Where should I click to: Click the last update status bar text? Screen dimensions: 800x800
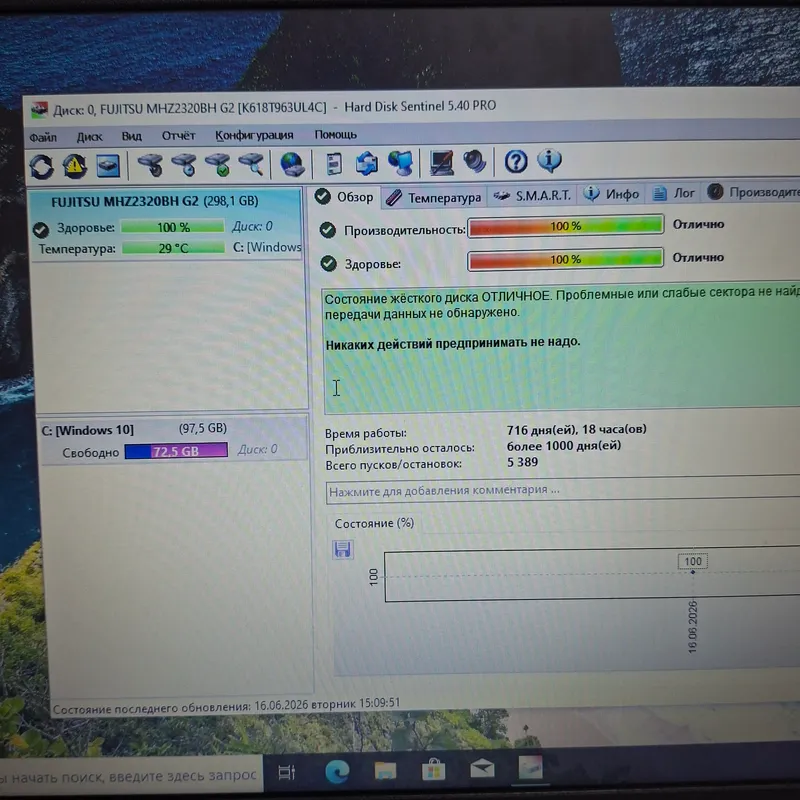coord(227,706)
